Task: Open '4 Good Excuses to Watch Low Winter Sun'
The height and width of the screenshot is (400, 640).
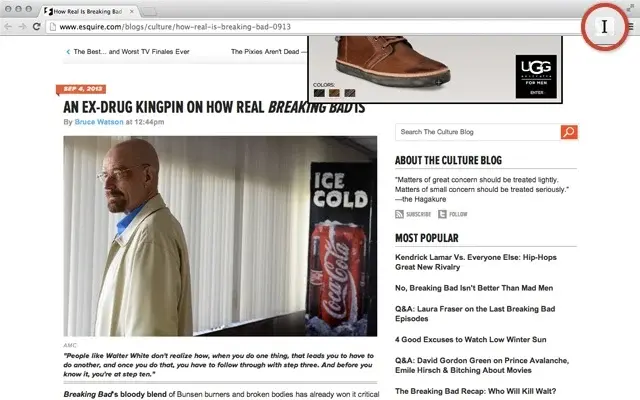Action: 470,340
